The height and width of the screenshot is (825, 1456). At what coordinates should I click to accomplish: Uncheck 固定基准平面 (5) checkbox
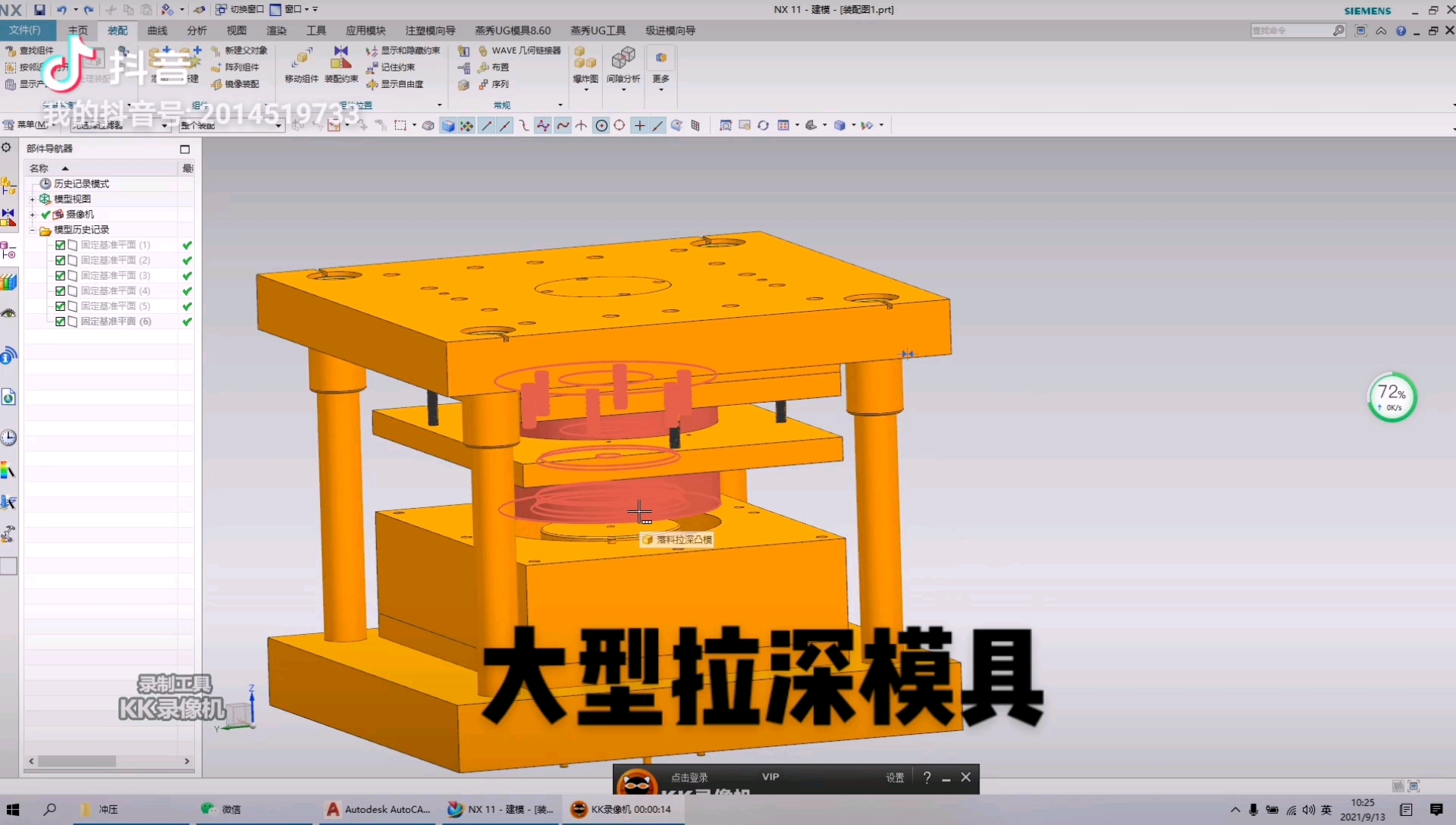(x=60, y=306)
